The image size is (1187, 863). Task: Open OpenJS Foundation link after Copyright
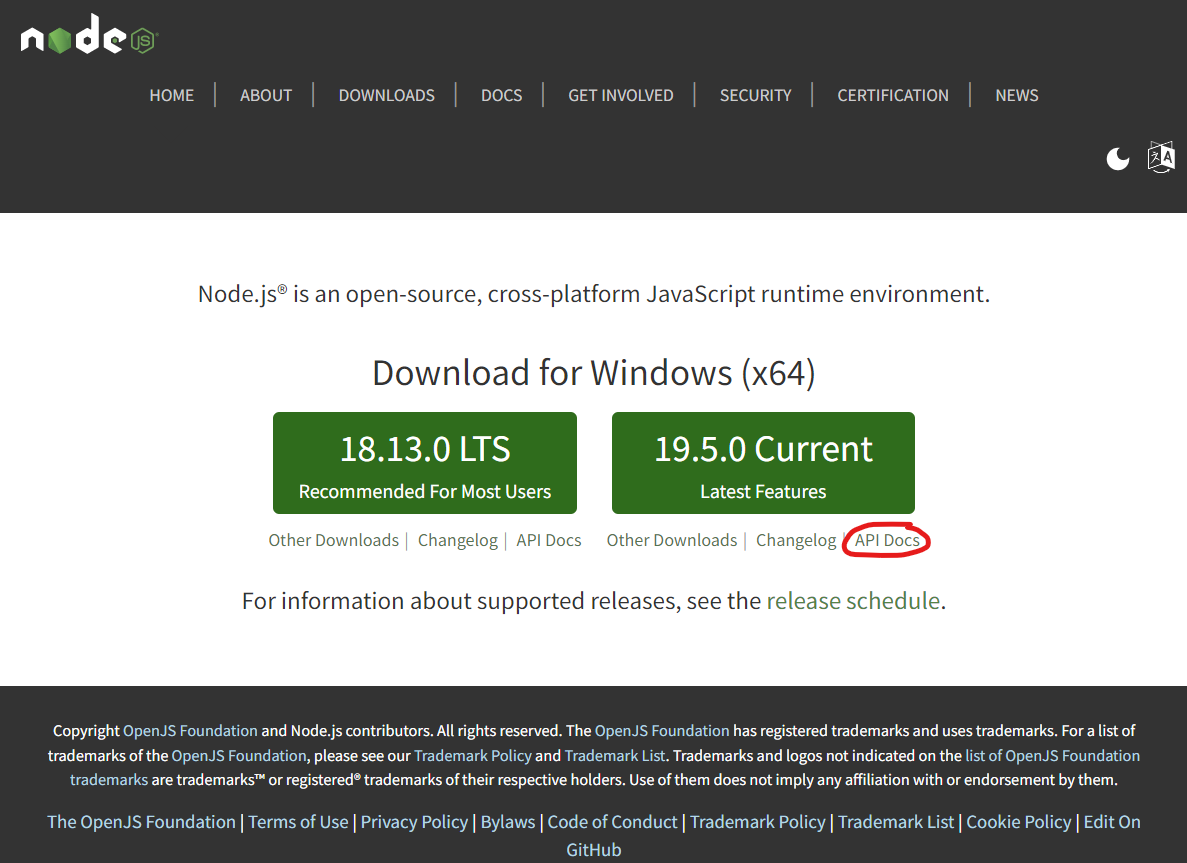(190, 731)
